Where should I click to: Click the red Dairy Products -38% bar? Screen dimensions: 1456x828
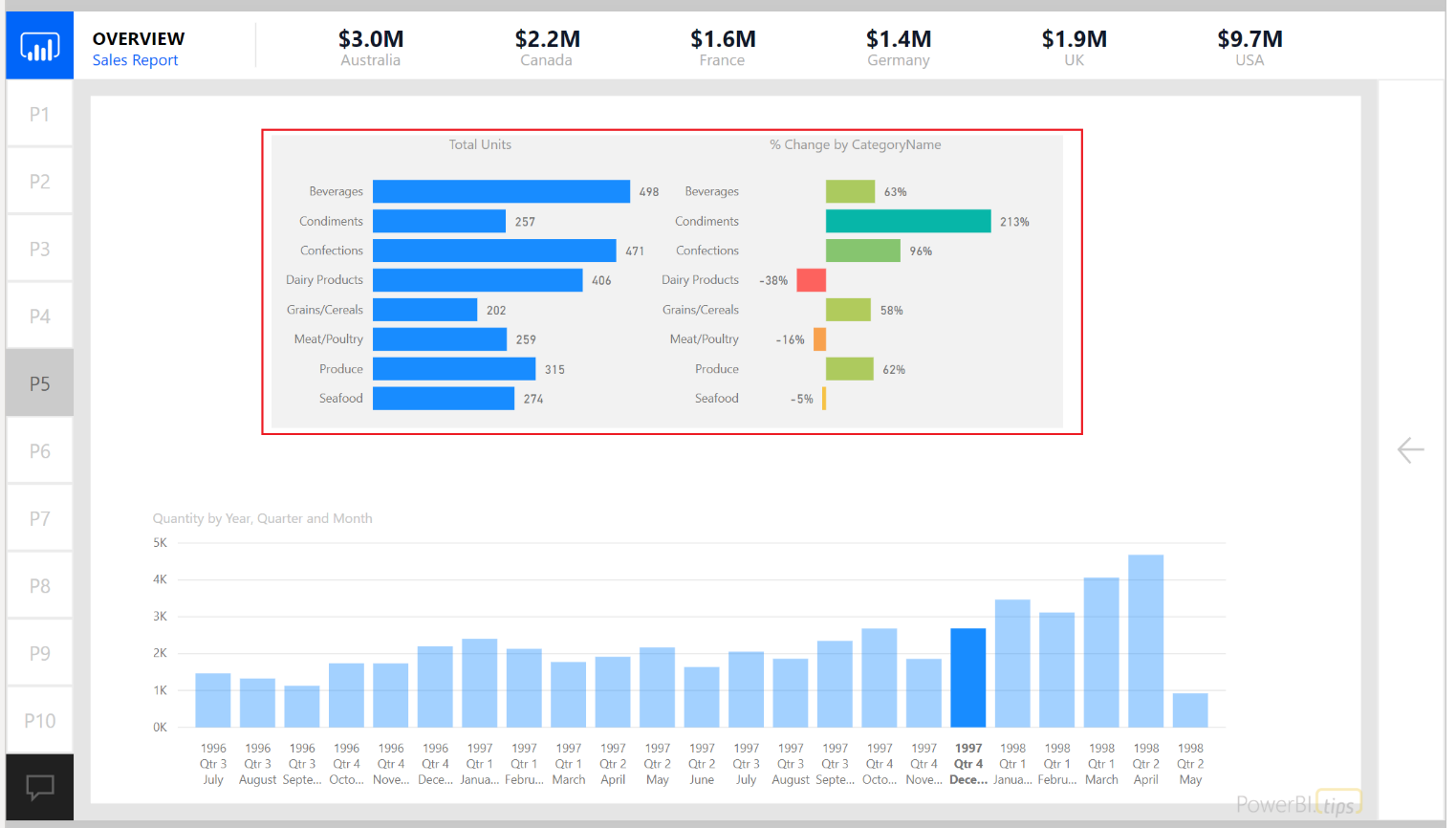pos(811,280)
